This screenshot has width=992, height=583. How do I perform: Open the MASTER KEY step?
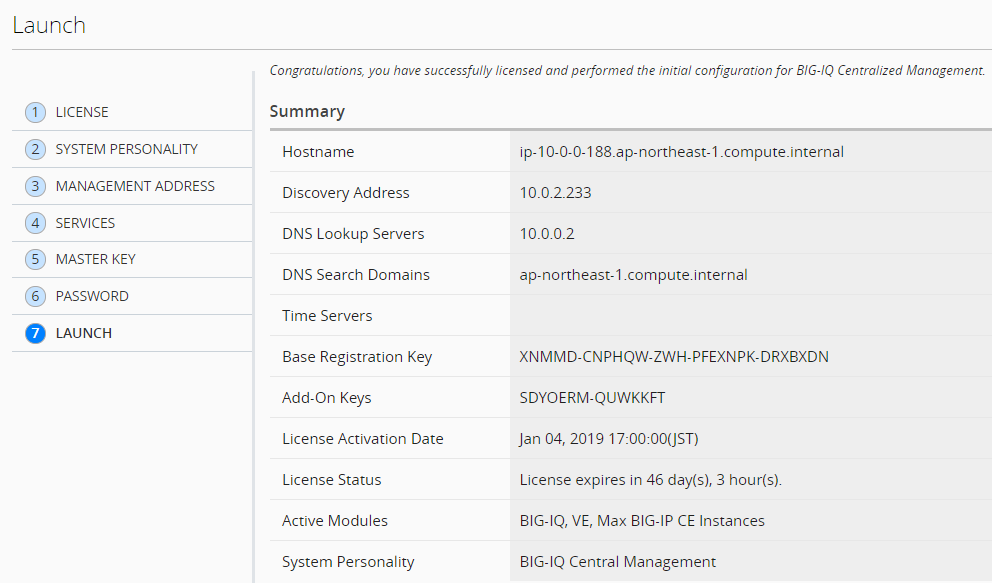pos(96,259)
